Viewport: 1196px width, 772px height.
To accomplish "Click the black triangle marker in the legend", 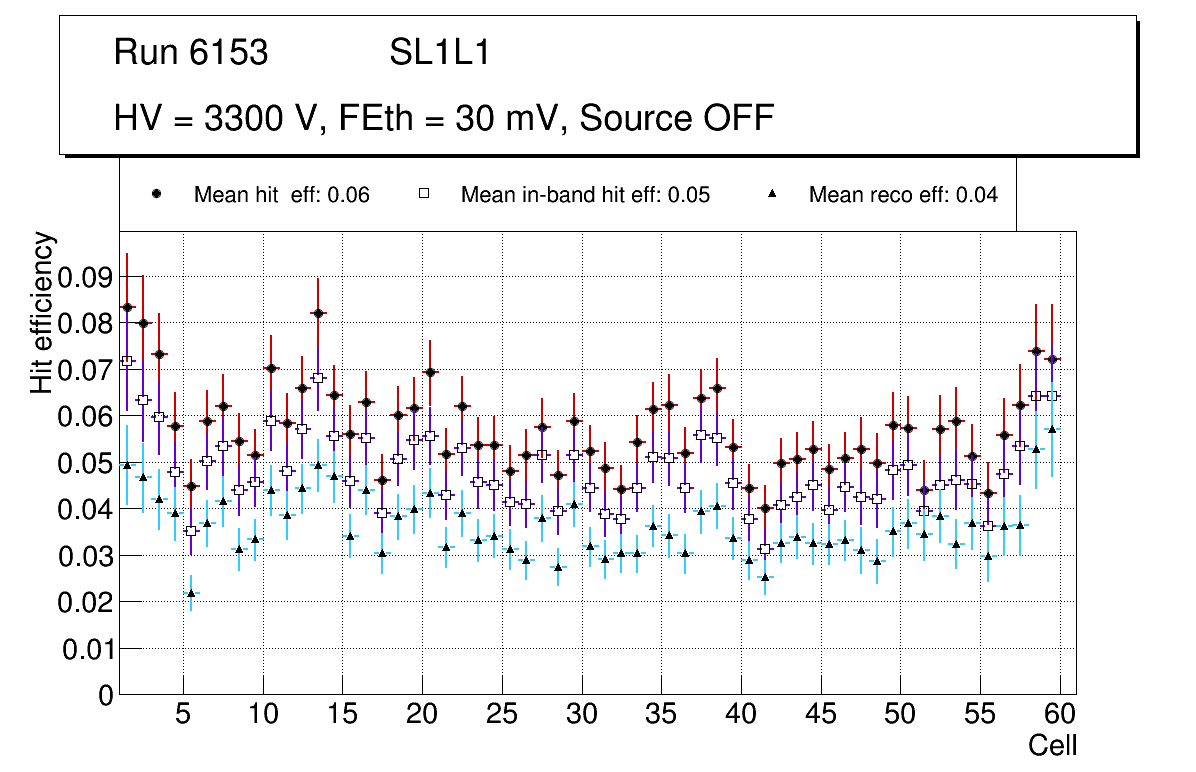I will pos(773,195).
